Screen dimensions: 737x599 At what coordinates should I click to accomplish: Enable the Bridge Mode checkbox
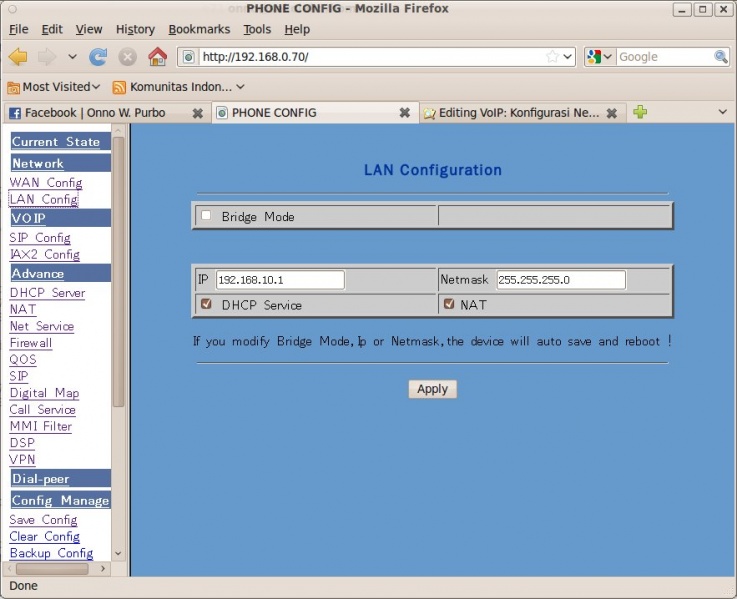pos(206,216)
